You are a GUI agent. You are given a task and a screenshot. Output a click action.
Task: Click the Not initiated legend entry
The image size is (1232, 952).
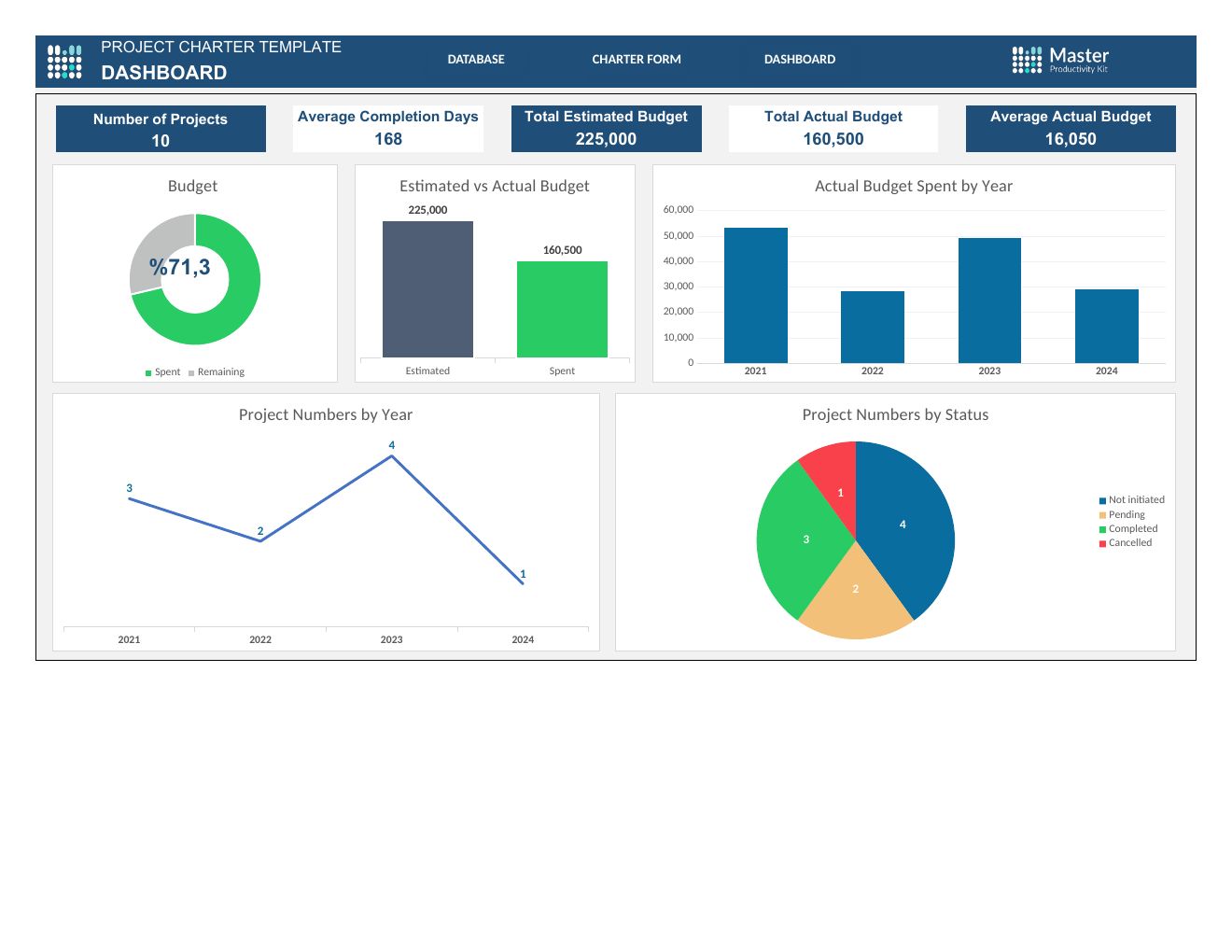(x=1132, y=500)
